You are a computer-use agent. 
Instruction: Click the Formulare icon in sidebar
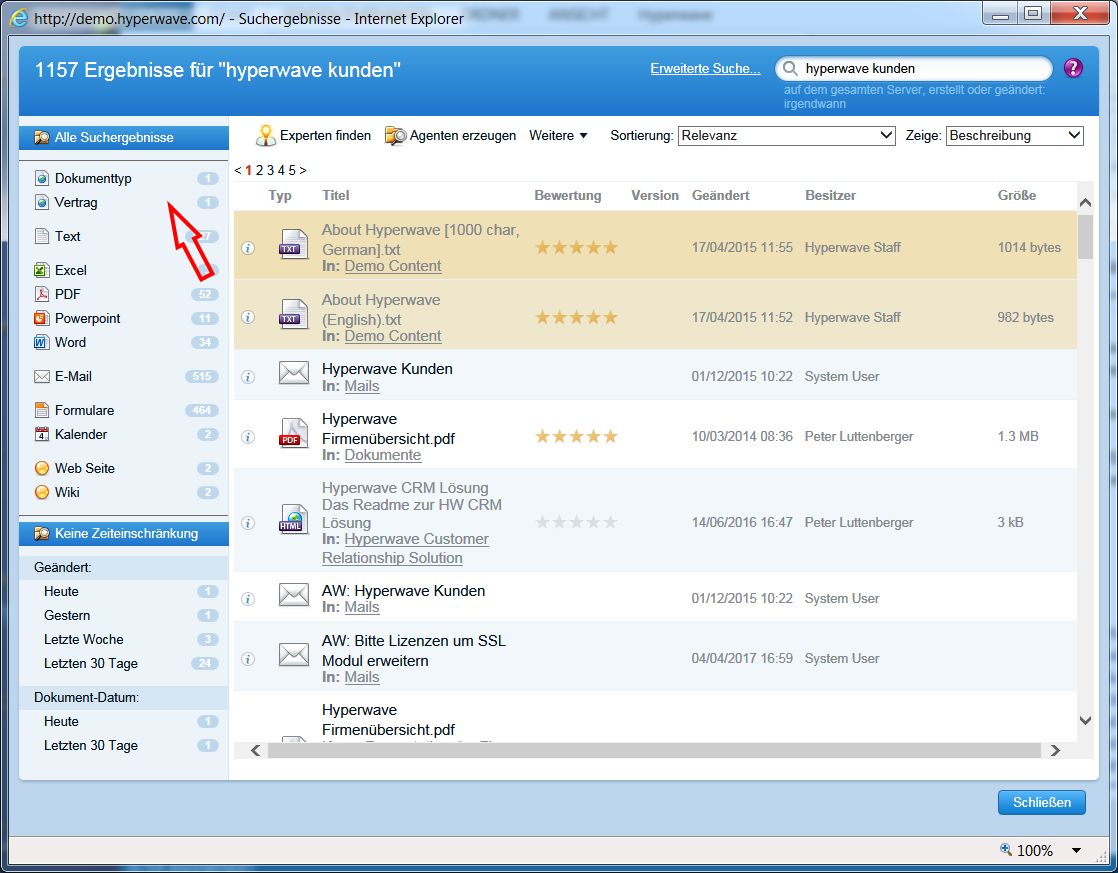pos(42,410)
